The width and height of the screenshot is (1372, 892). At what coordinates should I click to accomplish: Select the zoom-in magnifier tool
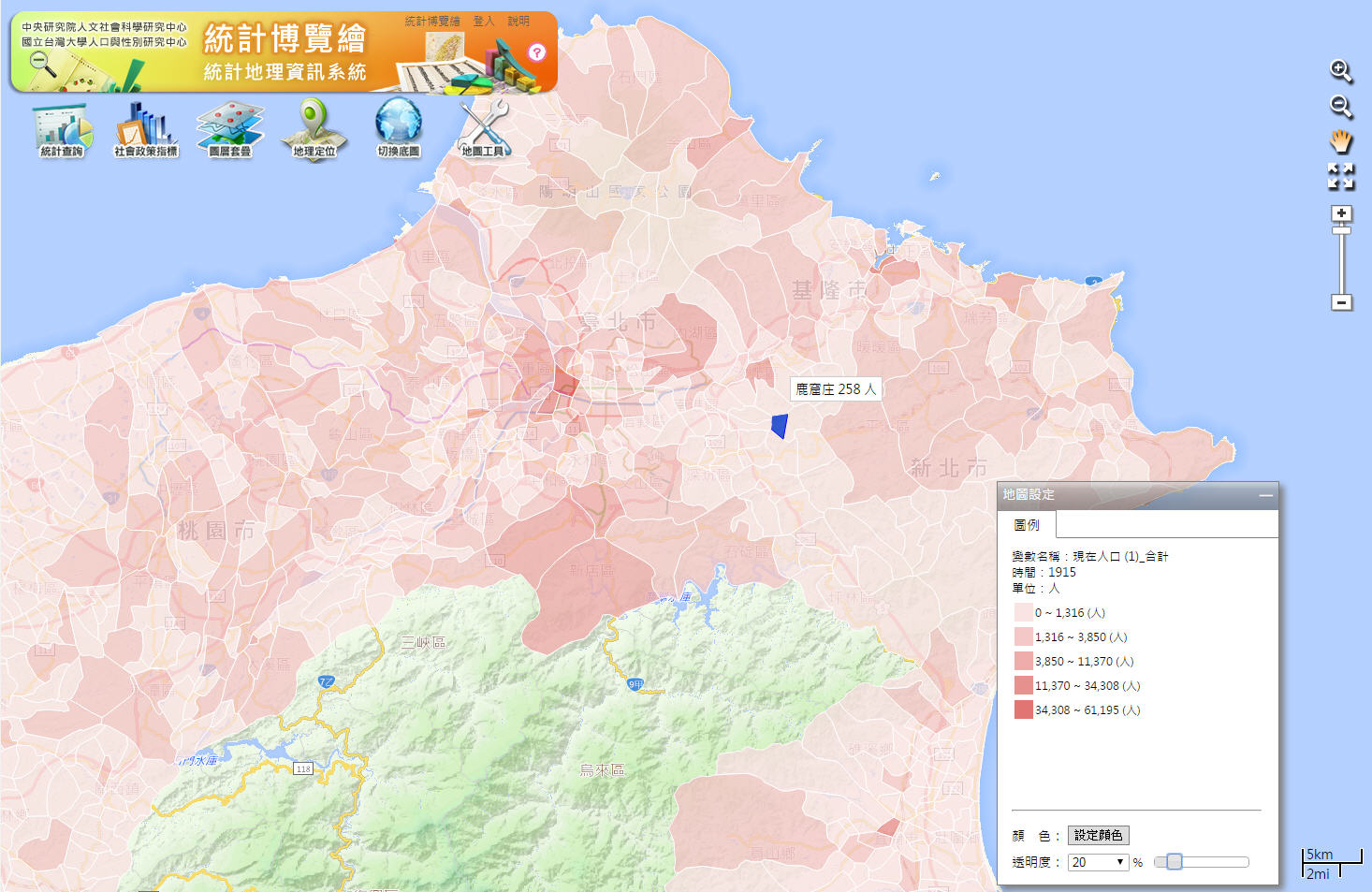[1341, 71]
